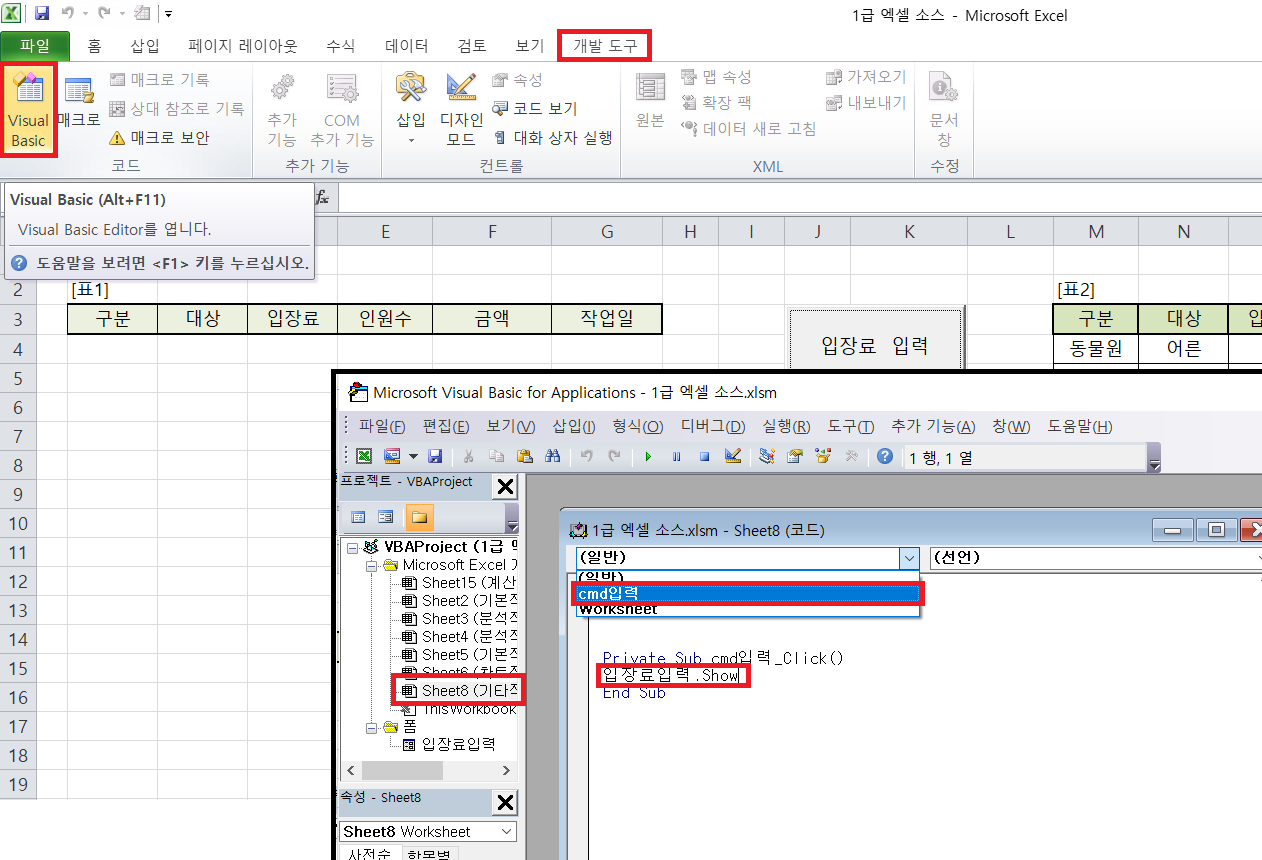Save workbook via Quick Access floppy icon

42,14
